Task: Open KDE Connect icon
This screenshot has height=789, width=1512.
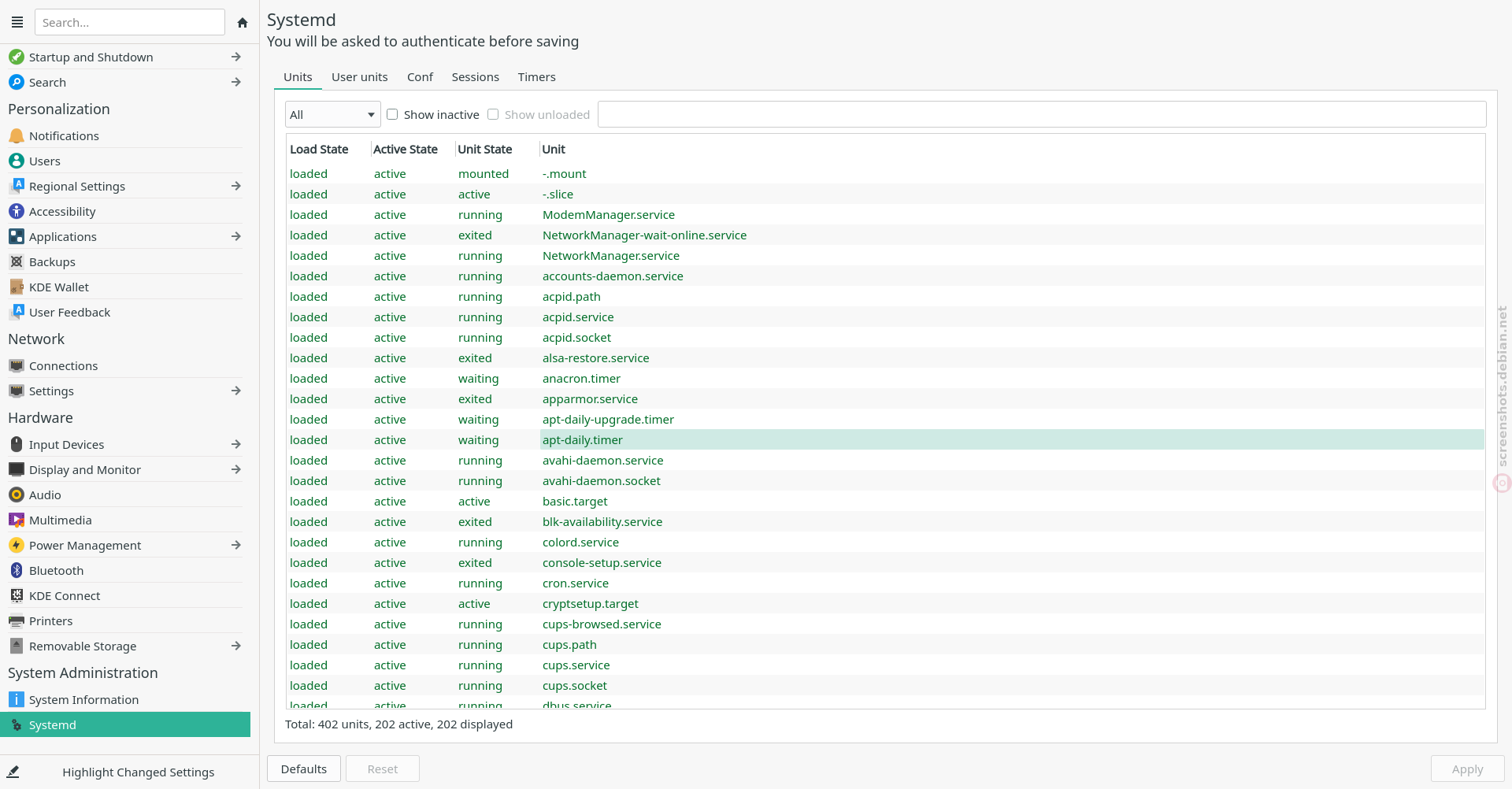Action: tap(17, 595)
